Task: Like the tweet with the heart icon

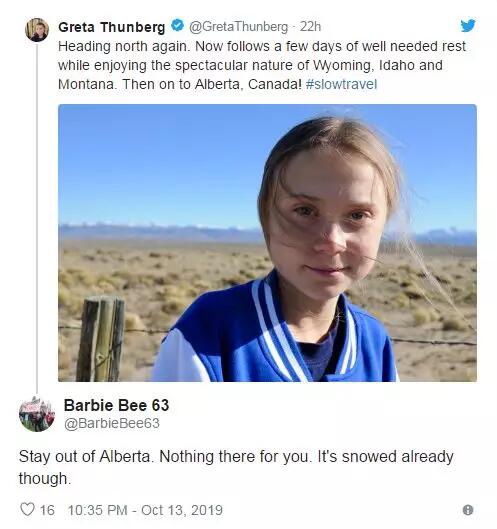Action: point(27,509)
